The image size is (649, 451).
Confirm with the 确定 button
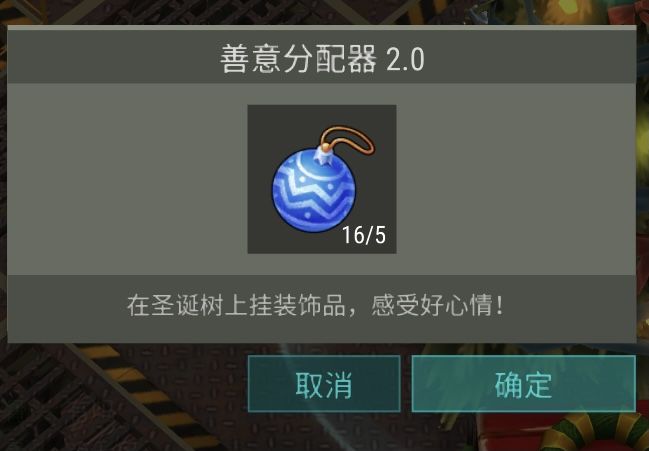click(524, 384)
